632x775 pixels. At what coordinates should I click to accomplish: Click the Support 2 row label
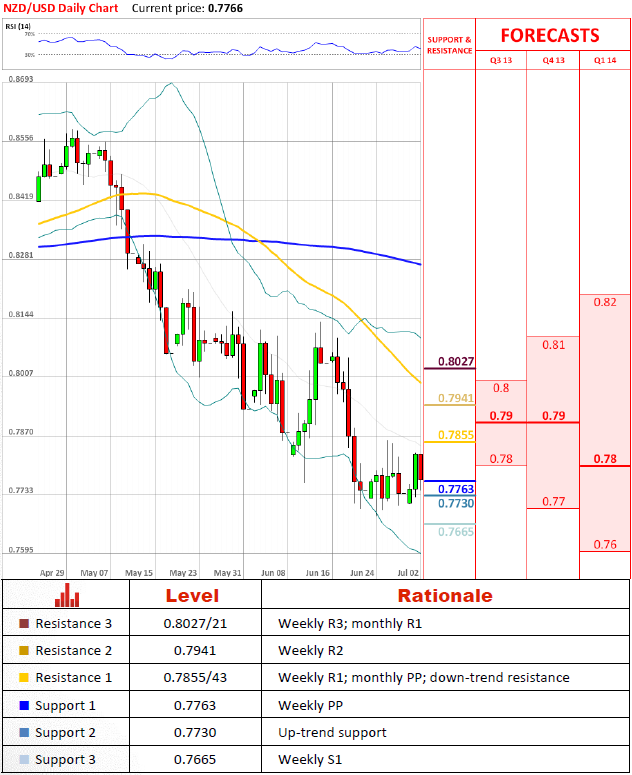tap(65, 732)
